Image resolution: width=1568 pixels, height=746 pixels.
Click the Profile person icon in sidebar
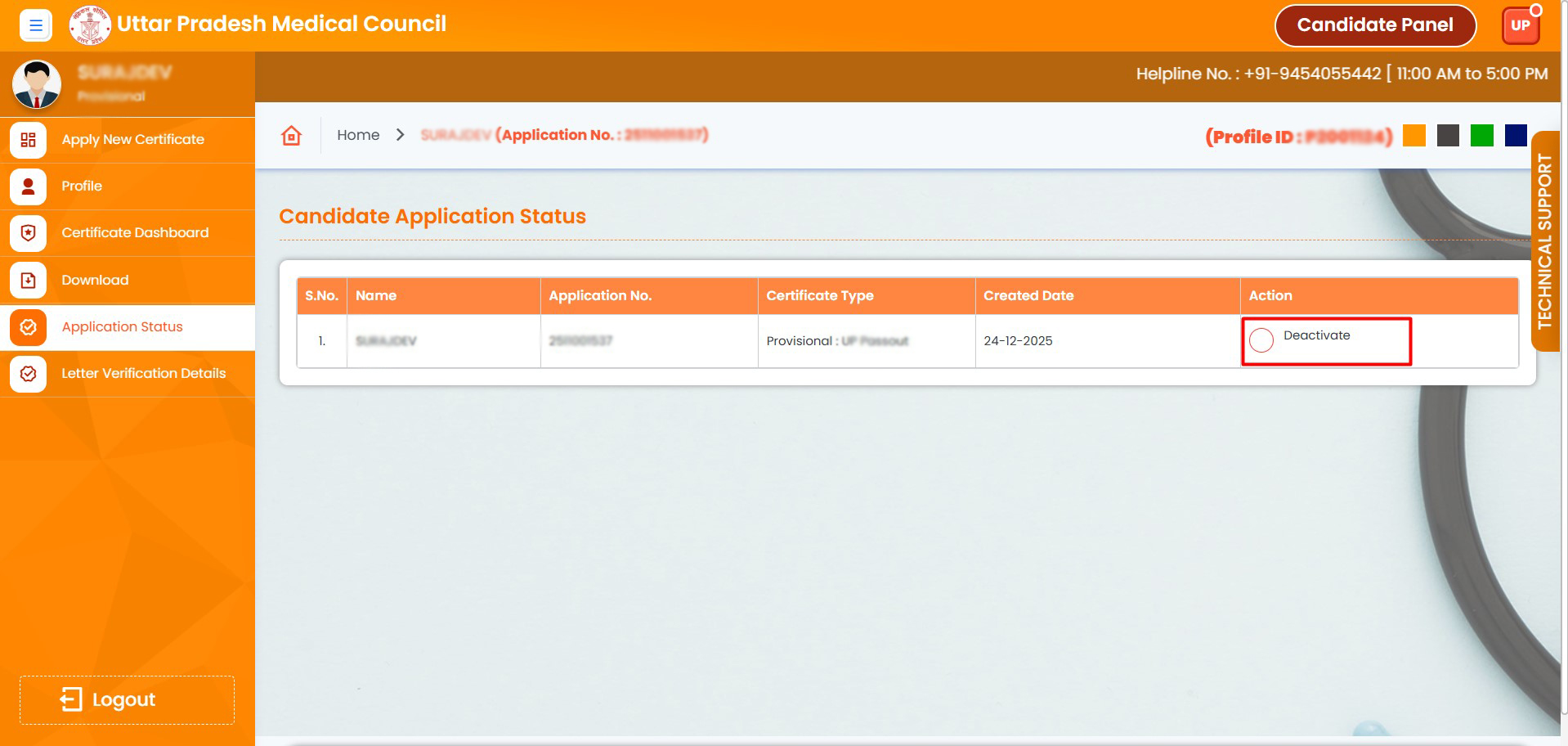pyautogui.click(x=28, y=186)
